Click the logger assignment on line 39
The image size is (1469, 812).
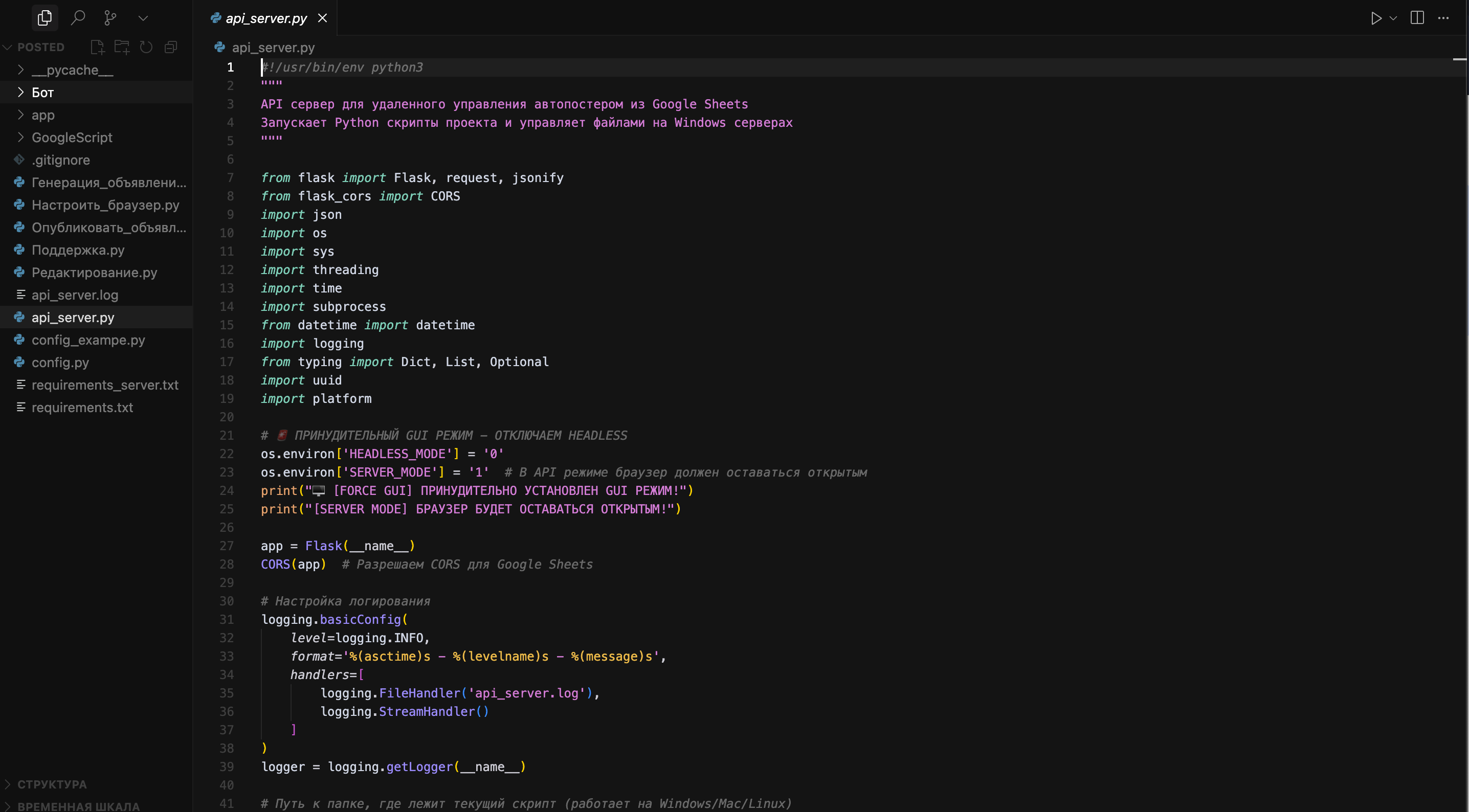tap(393, 766)
